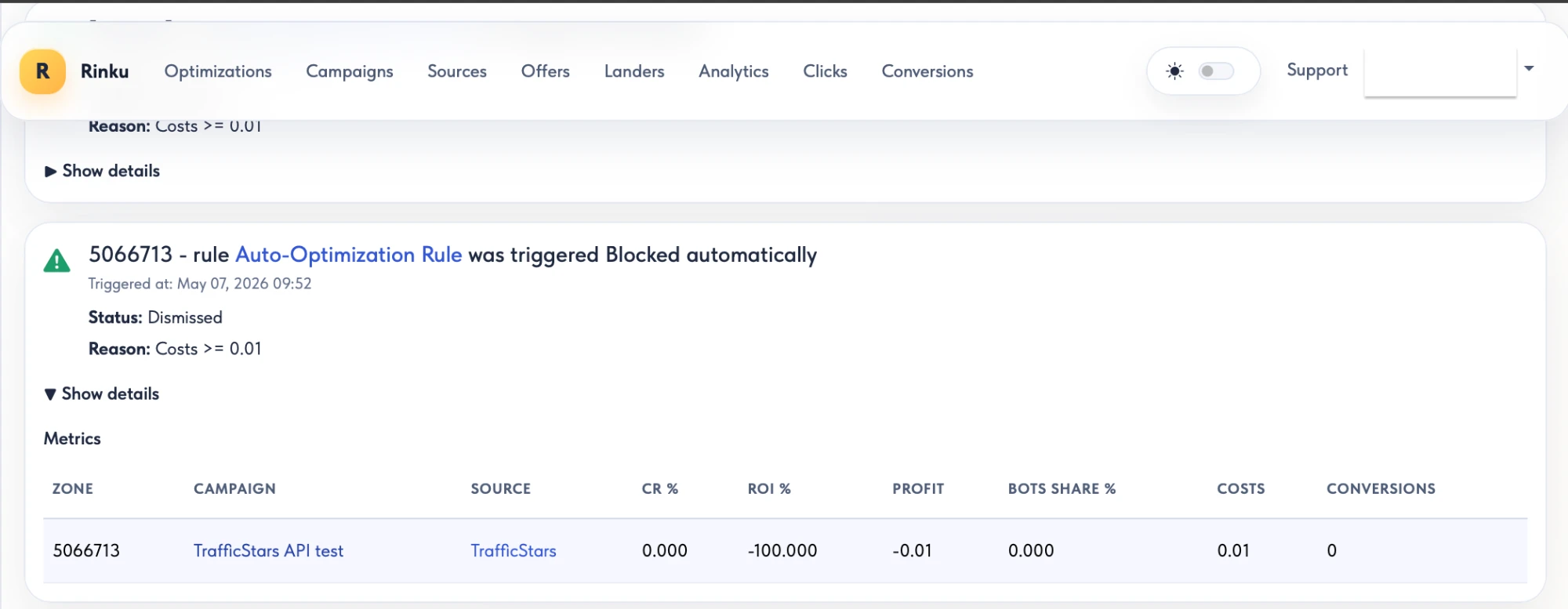Go to the Campaigns page
The height and width of the screenshot is (609, 1568).
tap(350, 71)
